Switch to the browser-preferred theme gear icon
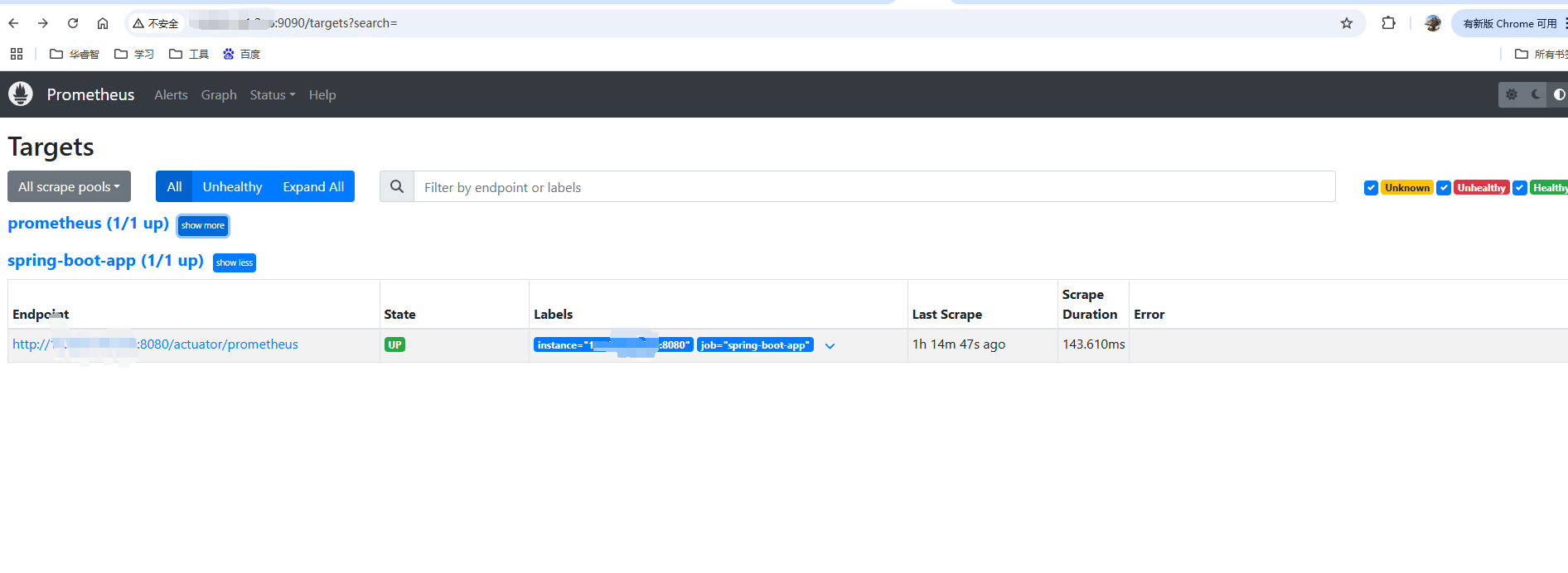 coord(1512,94)
